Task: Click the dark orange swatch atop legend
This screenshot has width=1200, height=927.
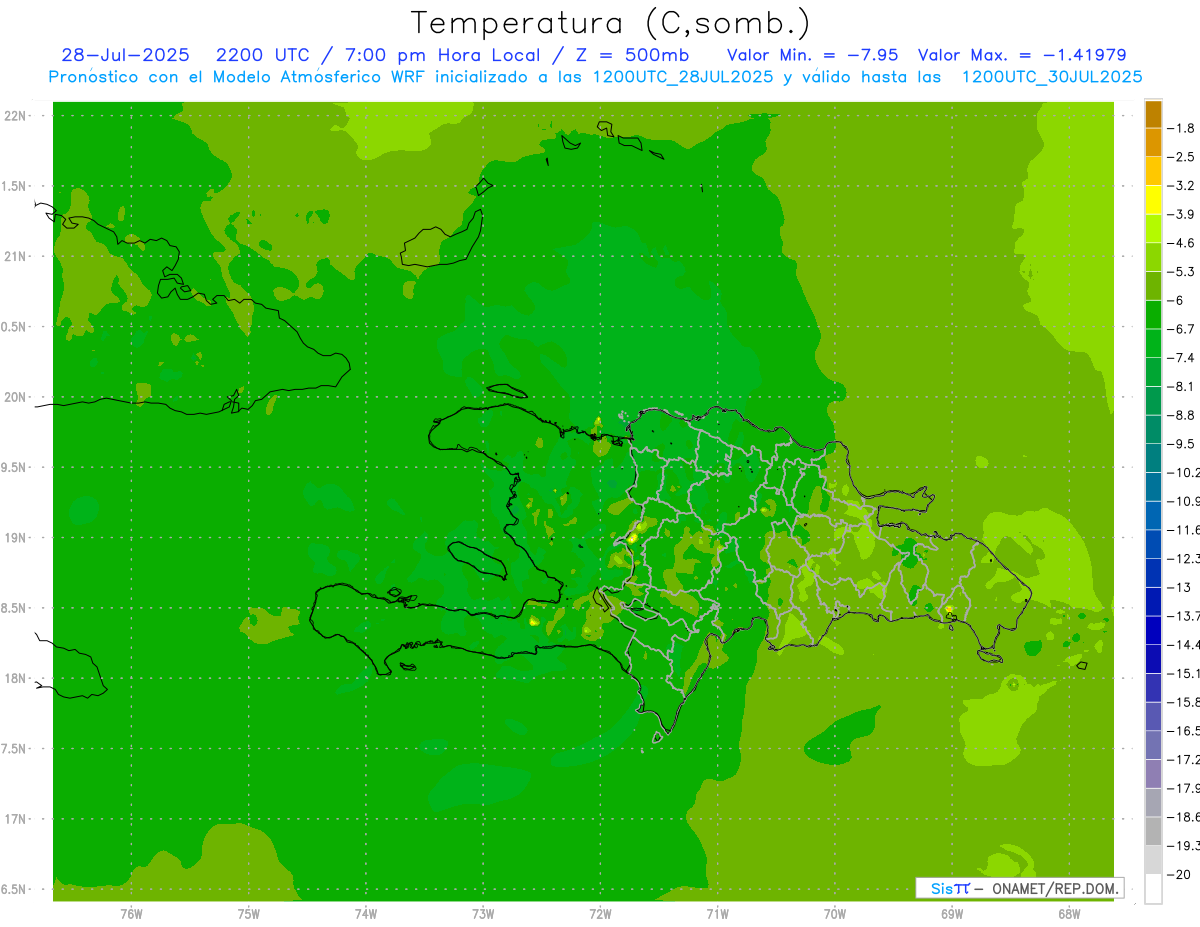Action: (1154, 114)
